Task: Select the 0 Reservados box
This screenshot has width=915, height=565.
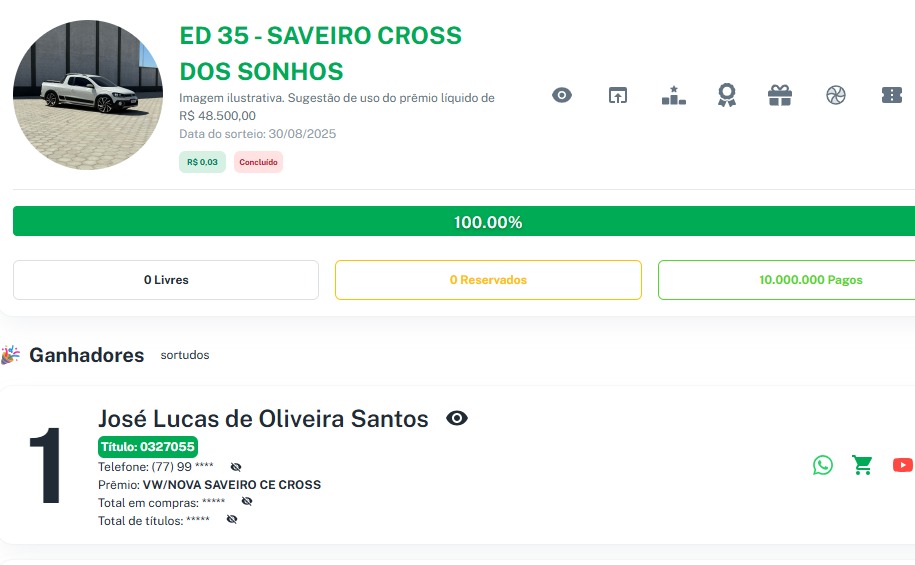Action: [488, 280]
